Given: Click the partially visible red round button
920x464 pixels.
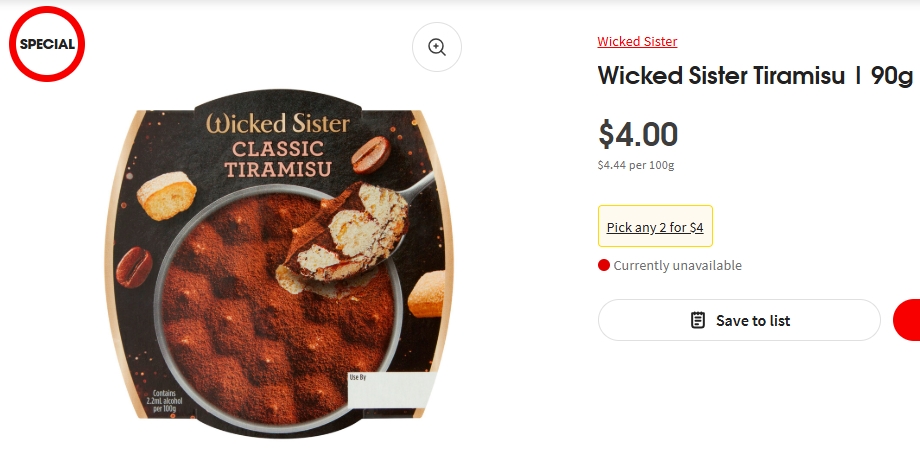Looking at the screenshot, I should [908, 320].
